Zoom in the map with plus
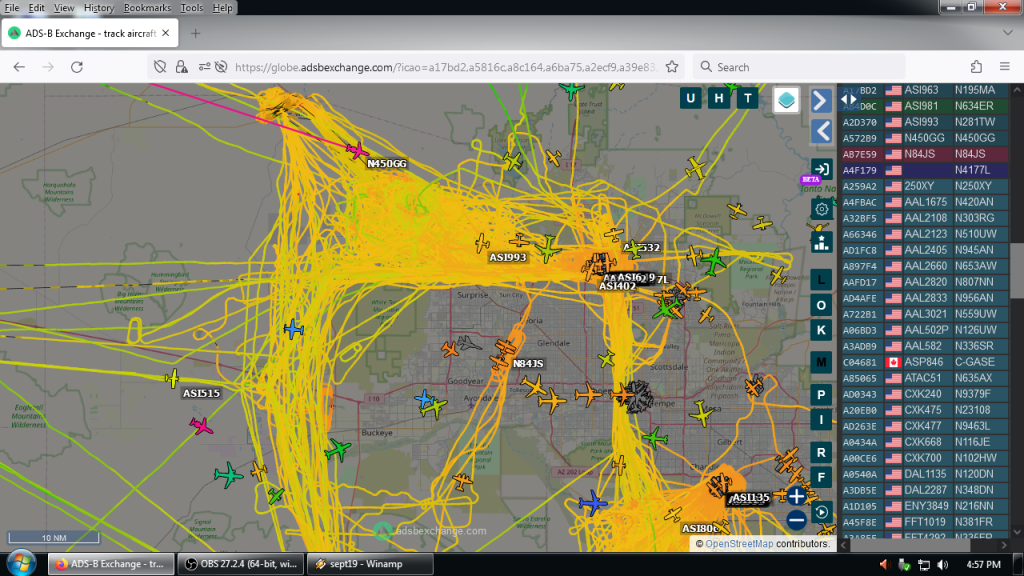 coord(796,496)
